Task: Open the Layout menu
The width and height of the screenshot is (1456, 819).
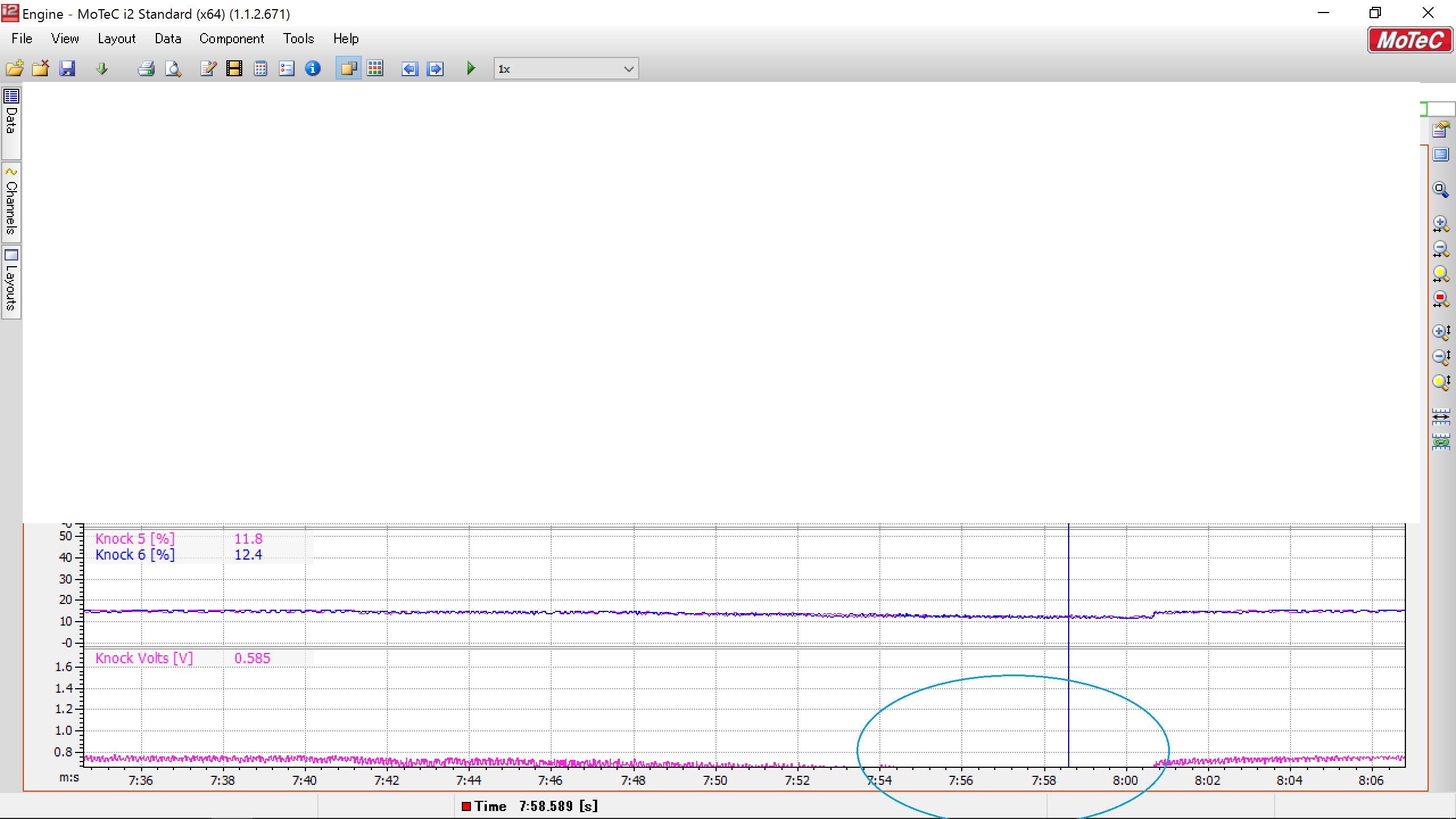Action: pos(117,39)
